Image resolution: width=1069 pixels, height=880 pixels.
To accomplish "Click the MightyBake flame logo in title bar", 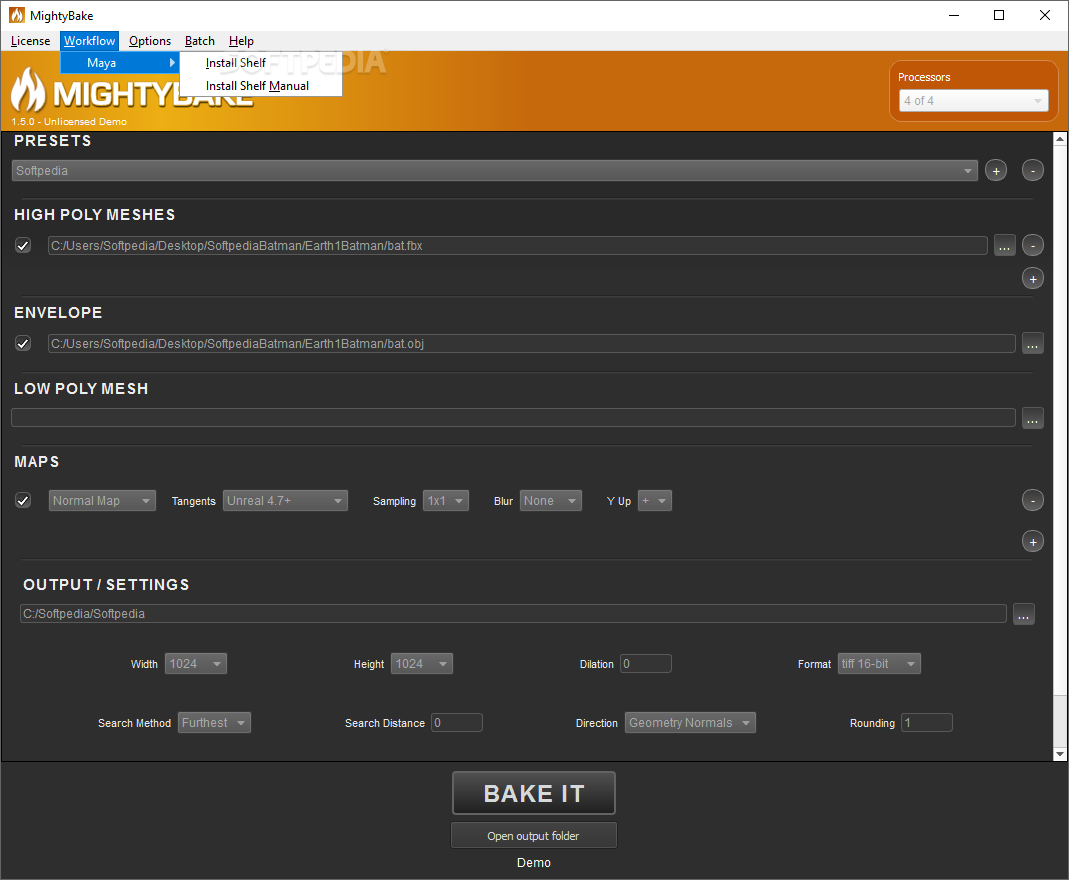I will pyautogui.click(x=16, y=15).
